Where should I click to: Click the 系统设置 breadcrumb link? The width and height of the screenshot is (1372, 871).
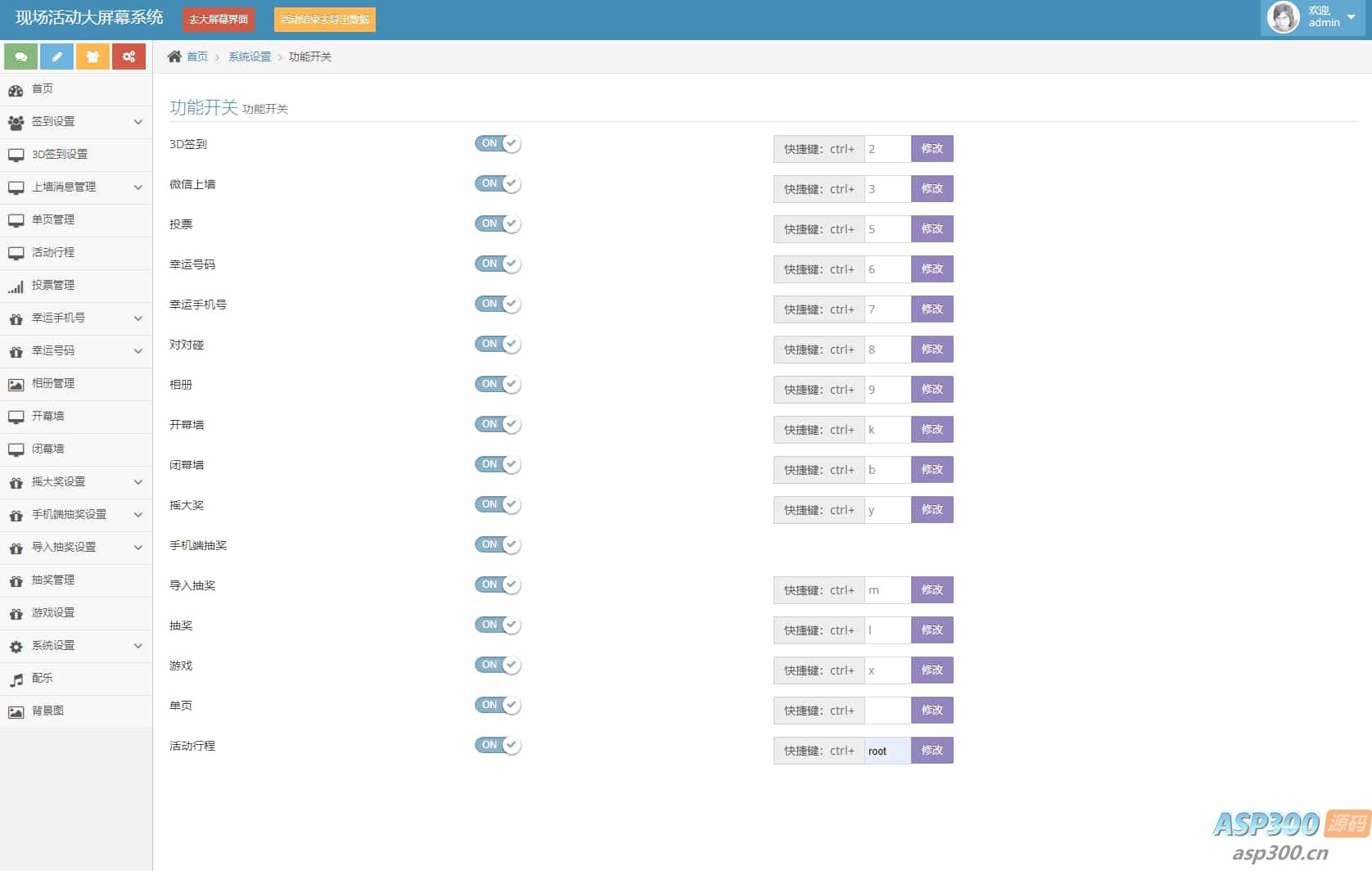[250, 56]
